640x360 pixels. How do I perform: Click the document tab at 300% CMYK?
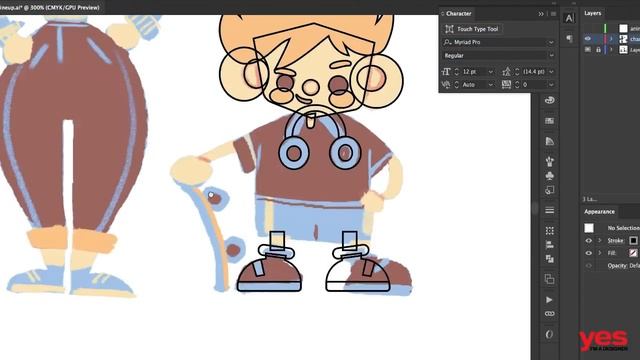coord(51,7)
